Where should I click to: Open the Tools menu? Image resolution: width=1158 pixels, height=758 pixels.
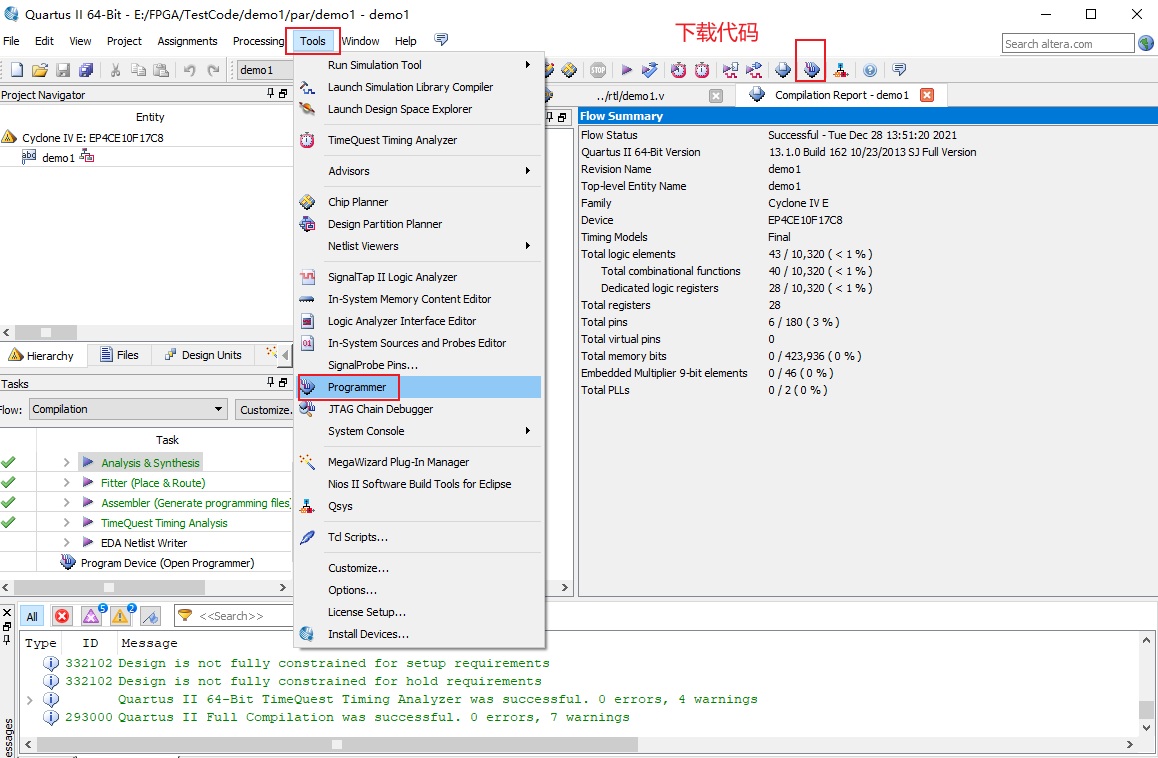coord(312,41)
